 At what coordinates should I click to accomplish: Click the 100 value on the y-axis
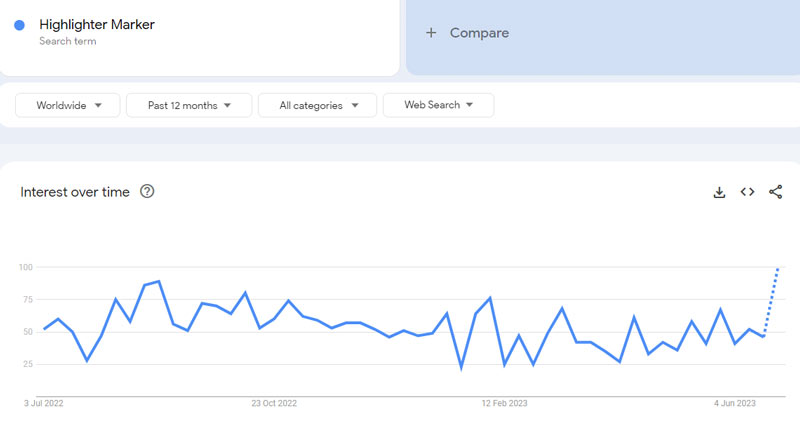25,267
